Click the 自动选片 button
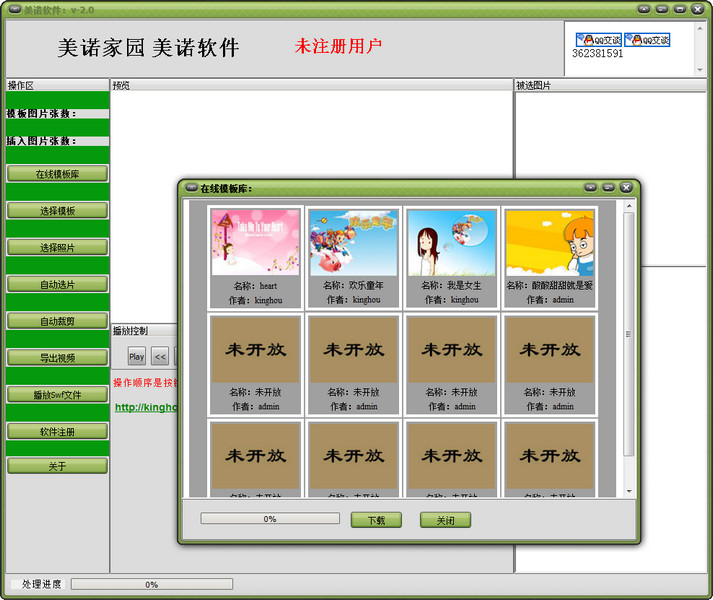 pos(57,284)
